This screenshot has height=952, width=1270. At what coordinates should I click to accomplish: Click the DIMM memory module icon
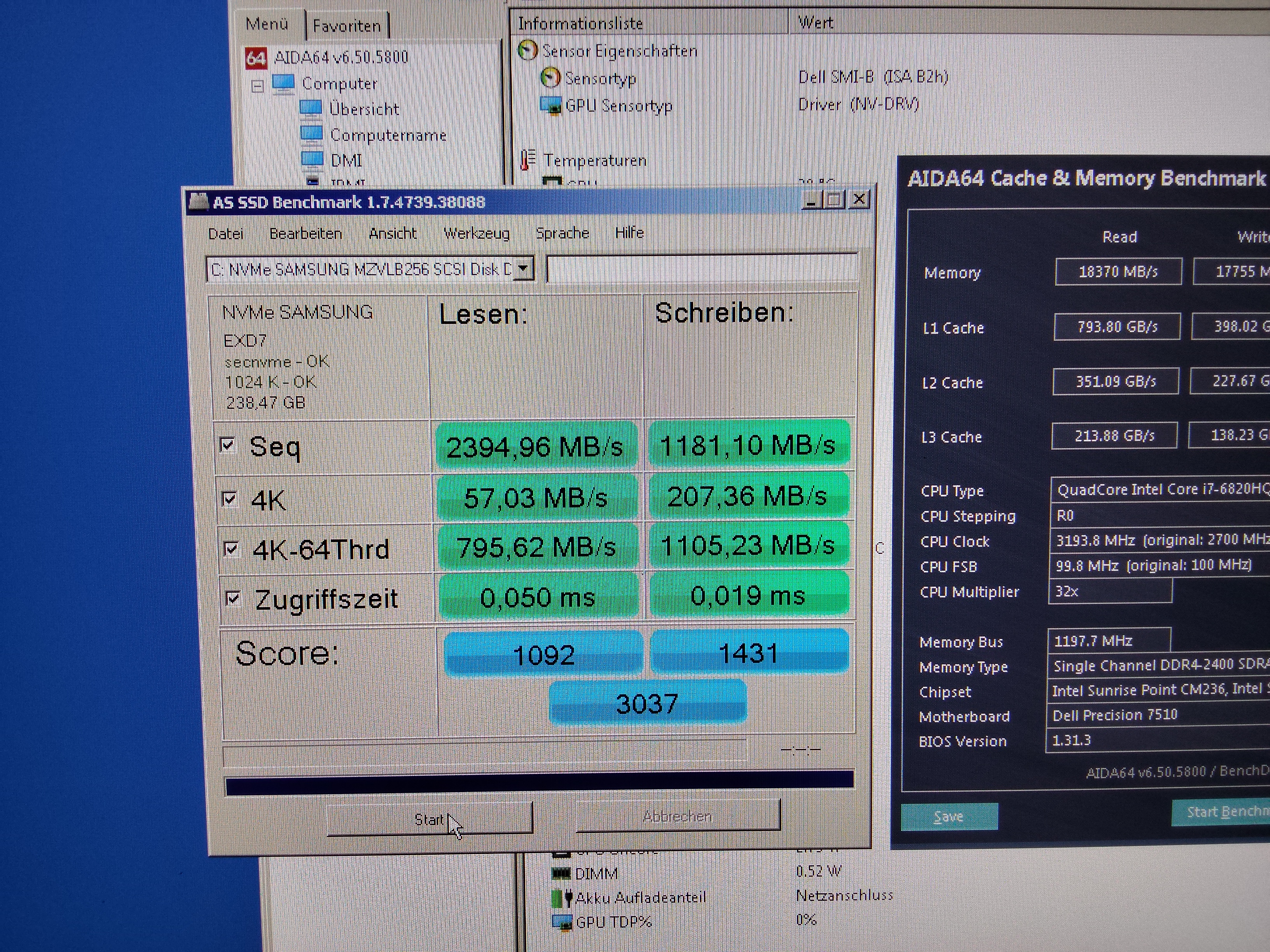[x=561, y=873]
